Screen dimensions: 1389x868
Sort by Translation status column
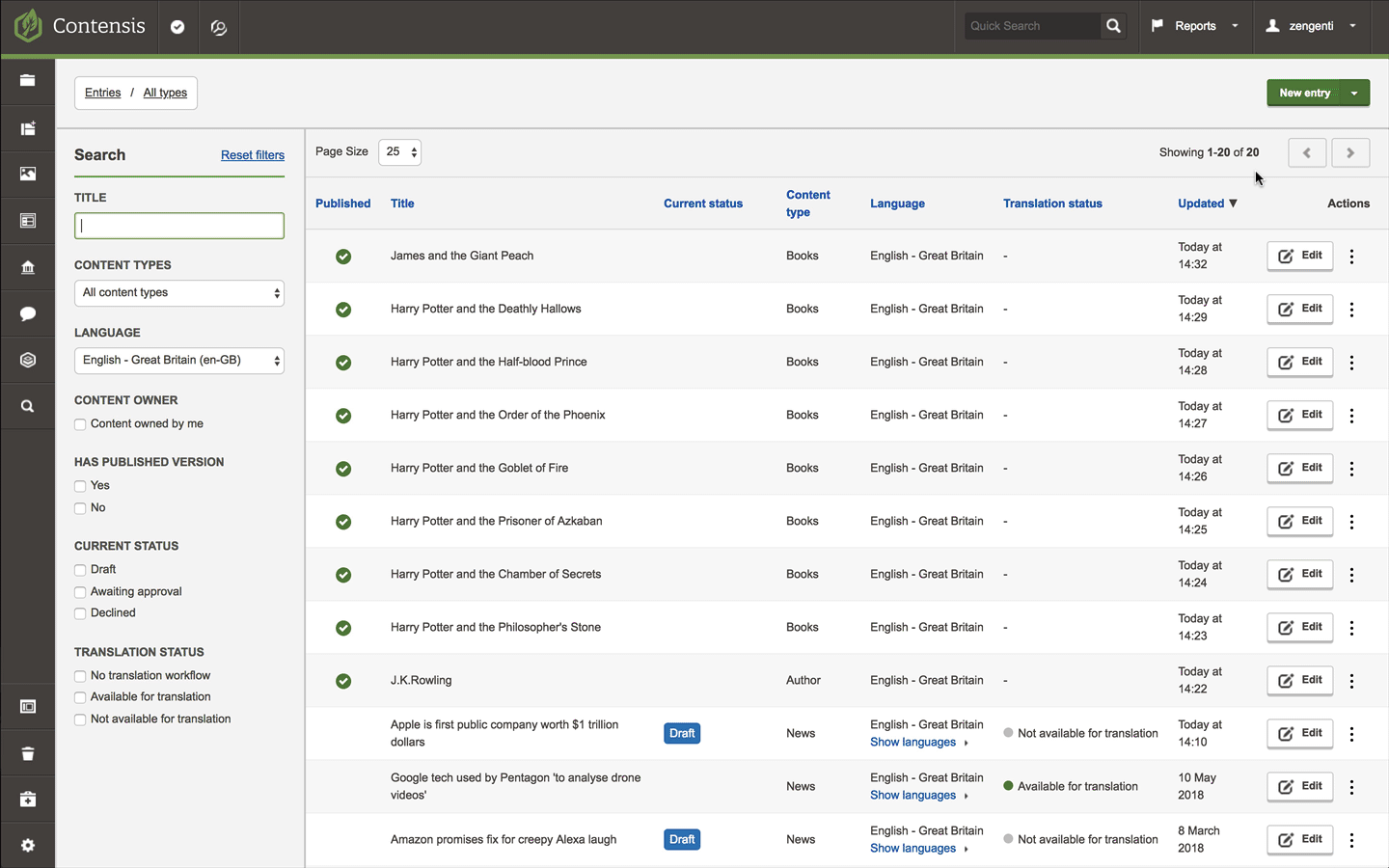coord(1052,203)
